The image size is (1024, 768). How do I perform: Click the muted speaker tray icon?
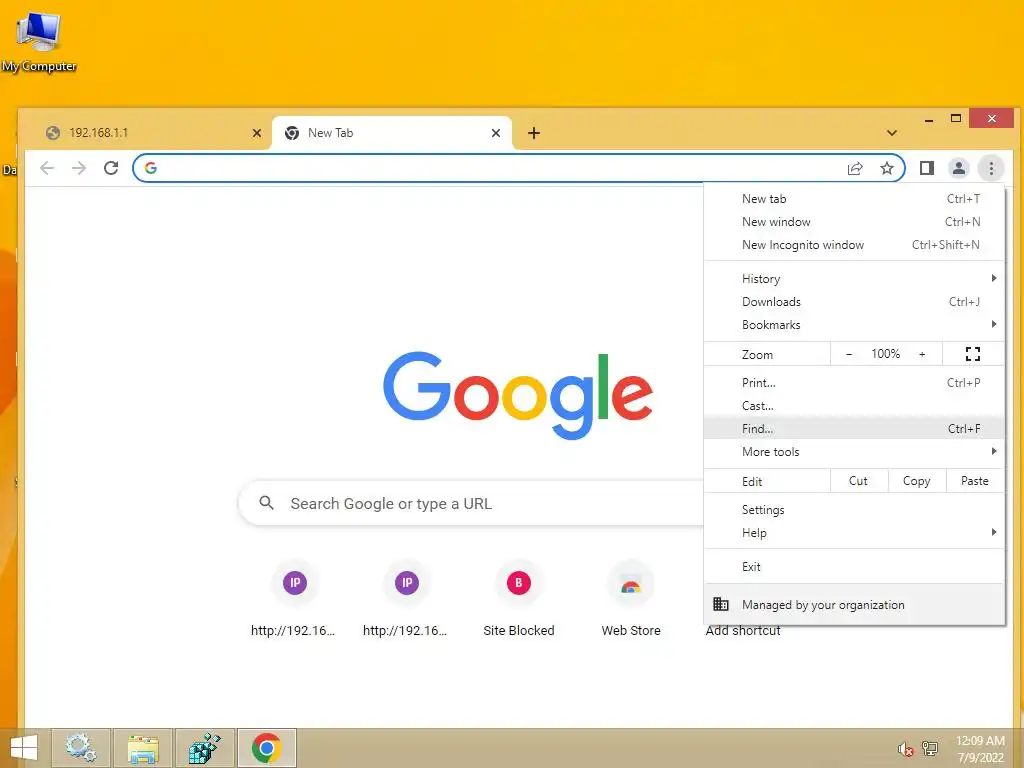click(x=905, y=749)
